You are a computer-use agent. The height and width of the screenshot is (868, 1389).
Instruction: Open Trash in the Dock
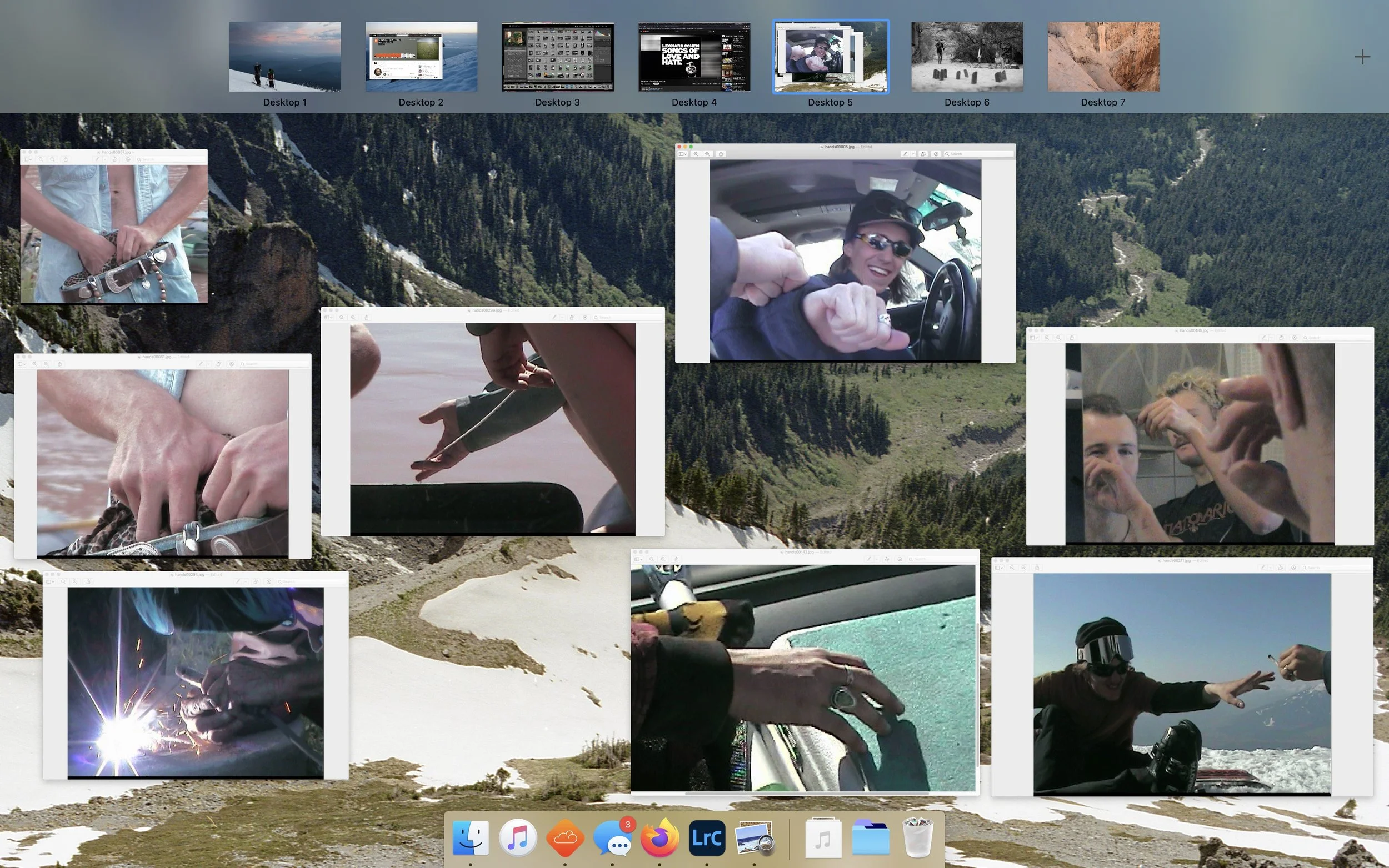click(x=917, y=837)
